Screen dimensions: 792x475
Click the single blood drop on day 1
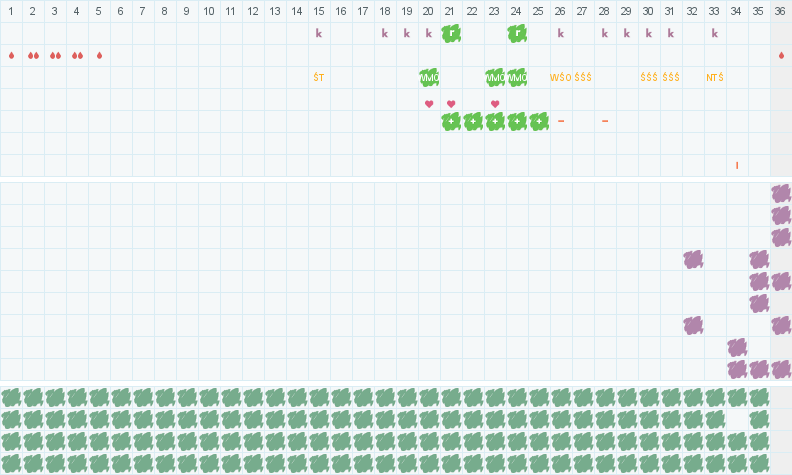[11, 55]
